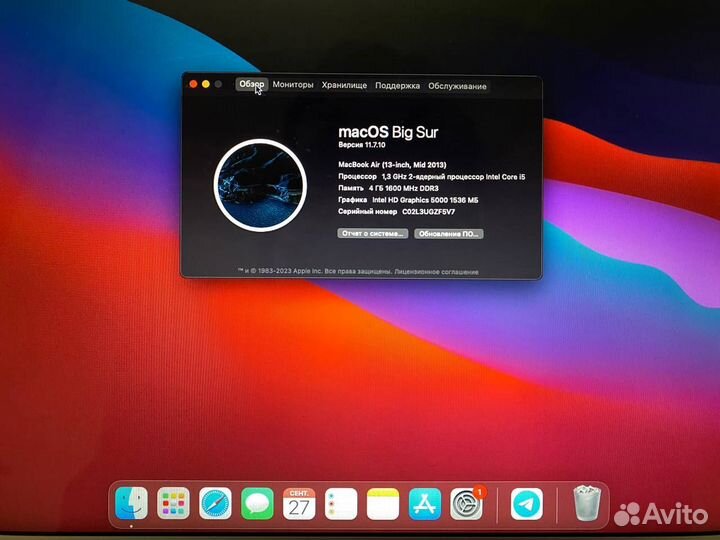
Task: Open the Reminders app in Dock
Action: [341, 504]
